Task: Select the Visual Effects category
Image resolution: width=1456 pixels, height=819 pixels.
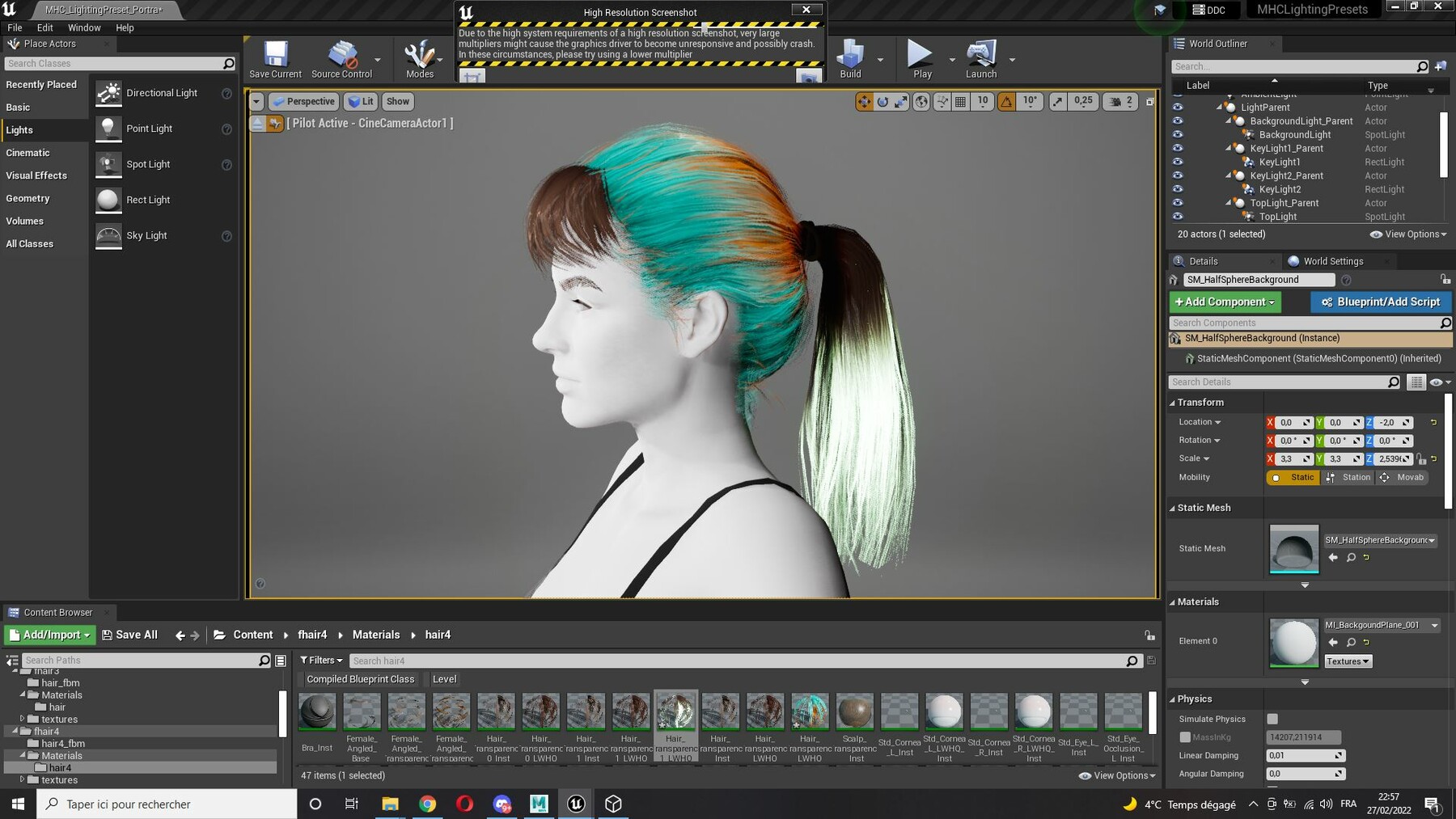Action: pos(36,175)
